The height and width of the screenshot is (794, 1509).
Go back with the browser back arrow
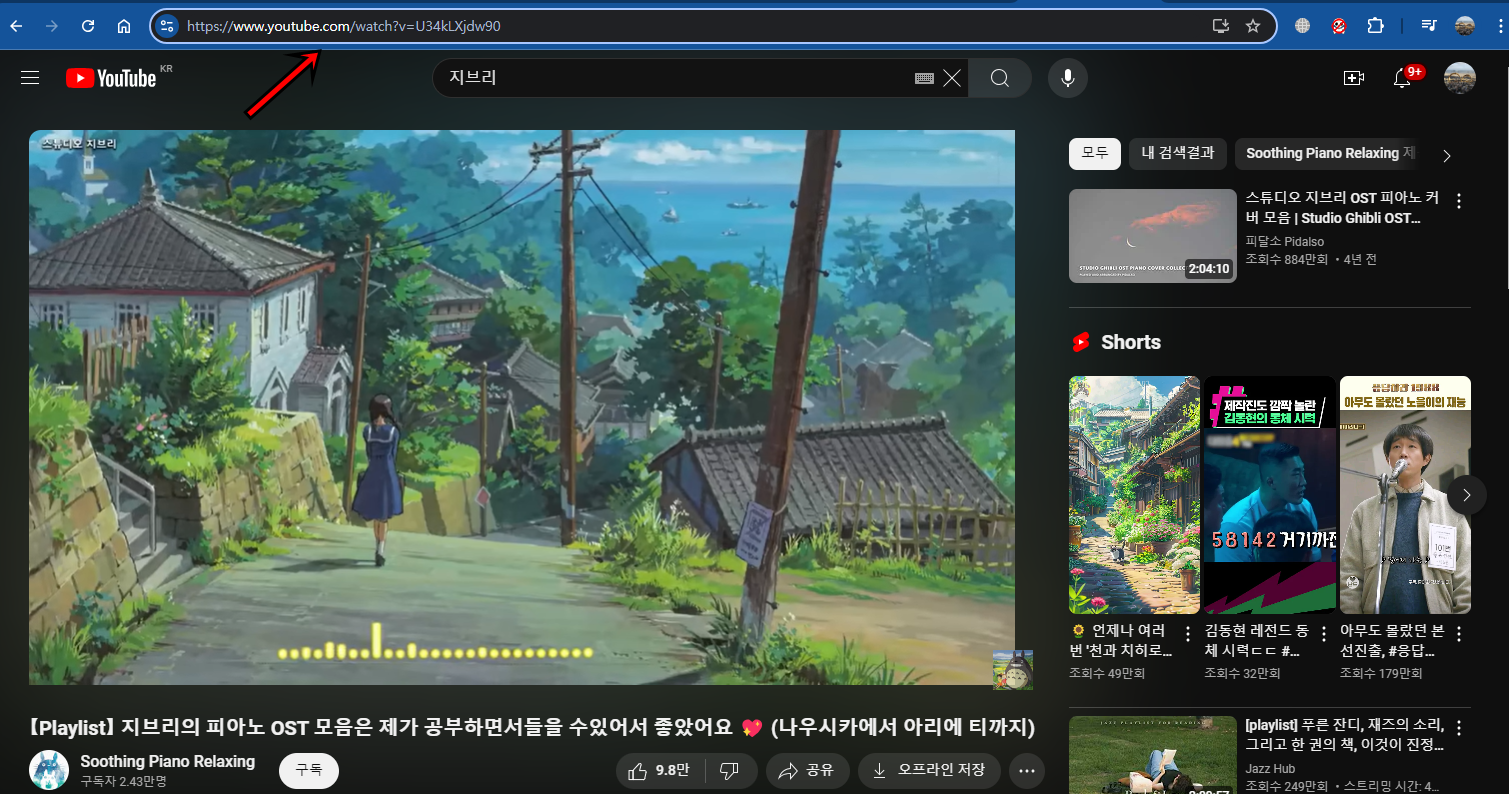click(16, 26)
